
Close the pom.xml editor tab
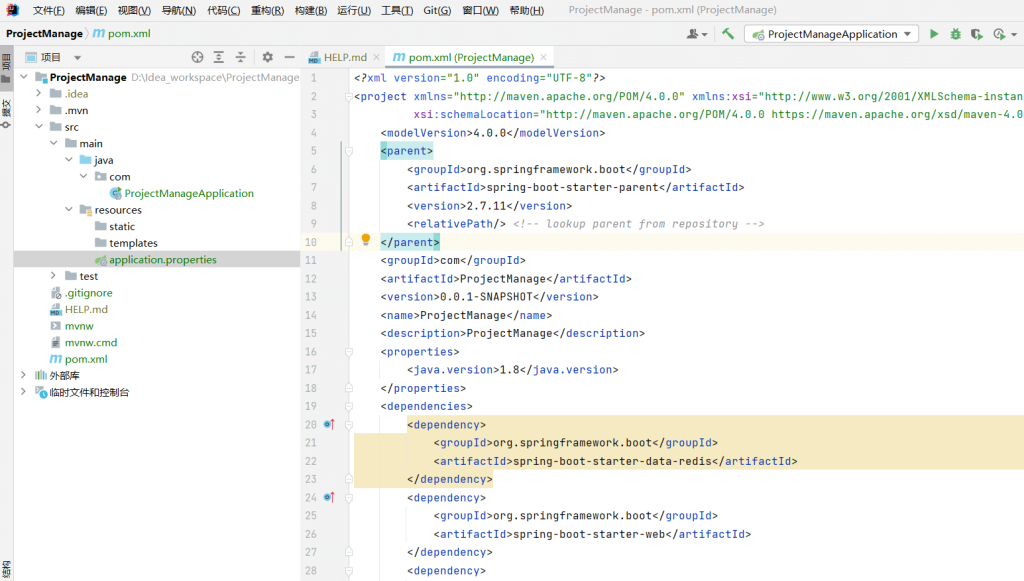[544, 57]
